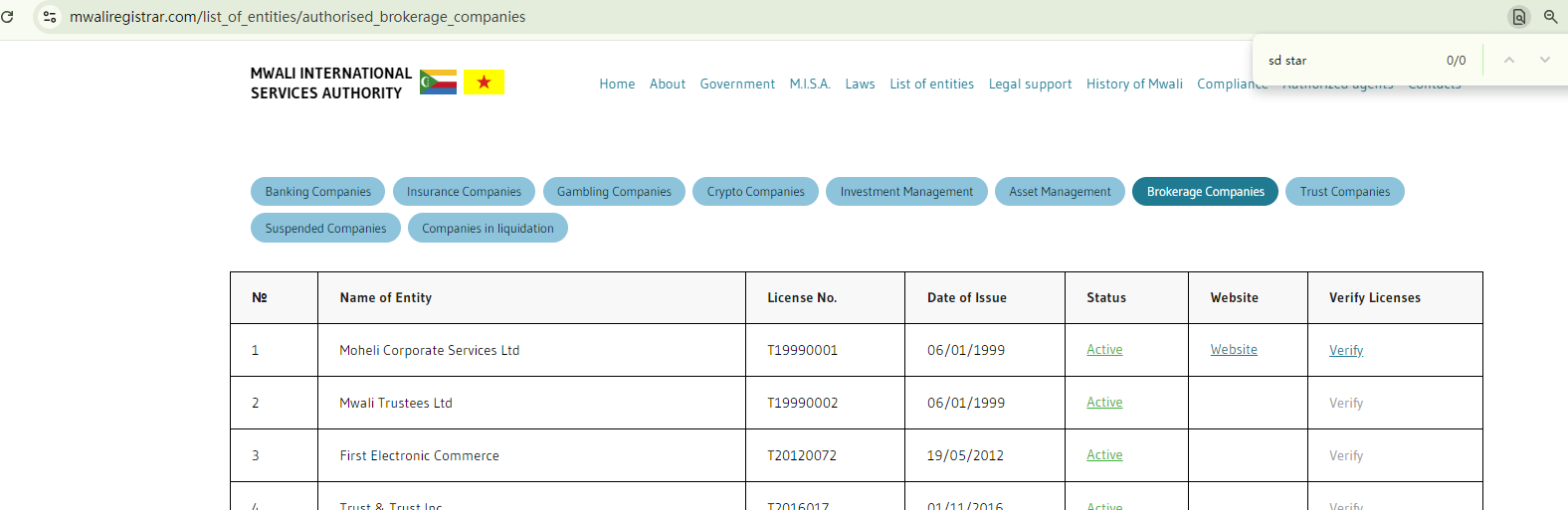Click license number T20120072
Screen dimensions: 1568x510
802,455
